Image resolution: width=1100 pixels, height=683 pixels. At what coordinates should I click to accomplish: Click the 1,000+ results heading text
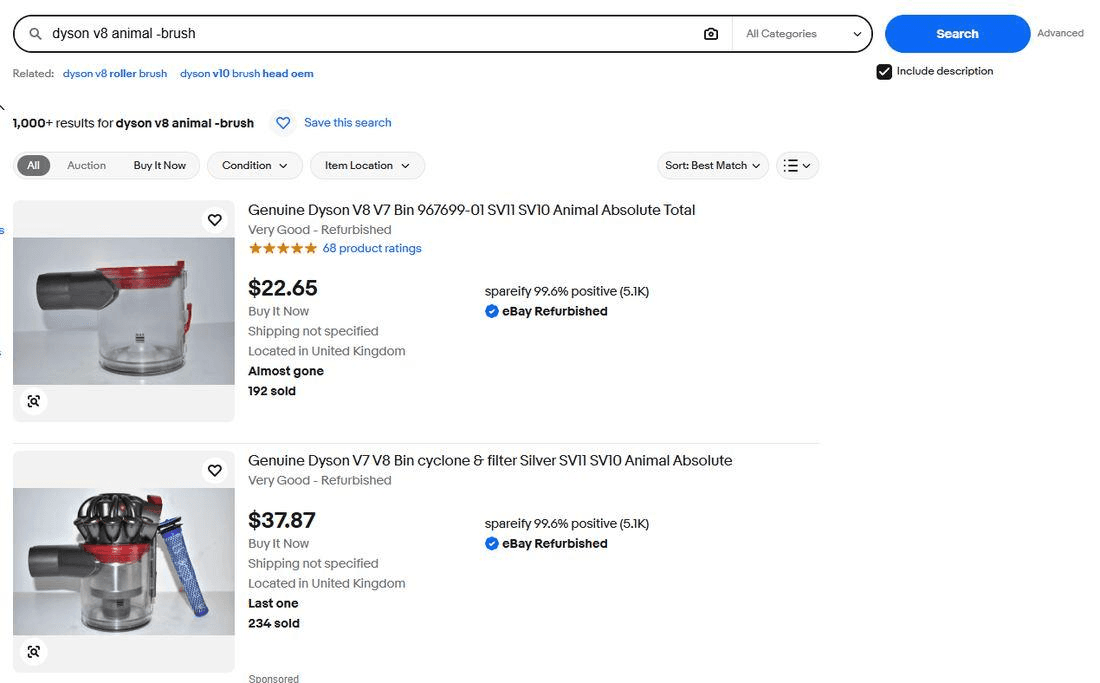point(133,123)
